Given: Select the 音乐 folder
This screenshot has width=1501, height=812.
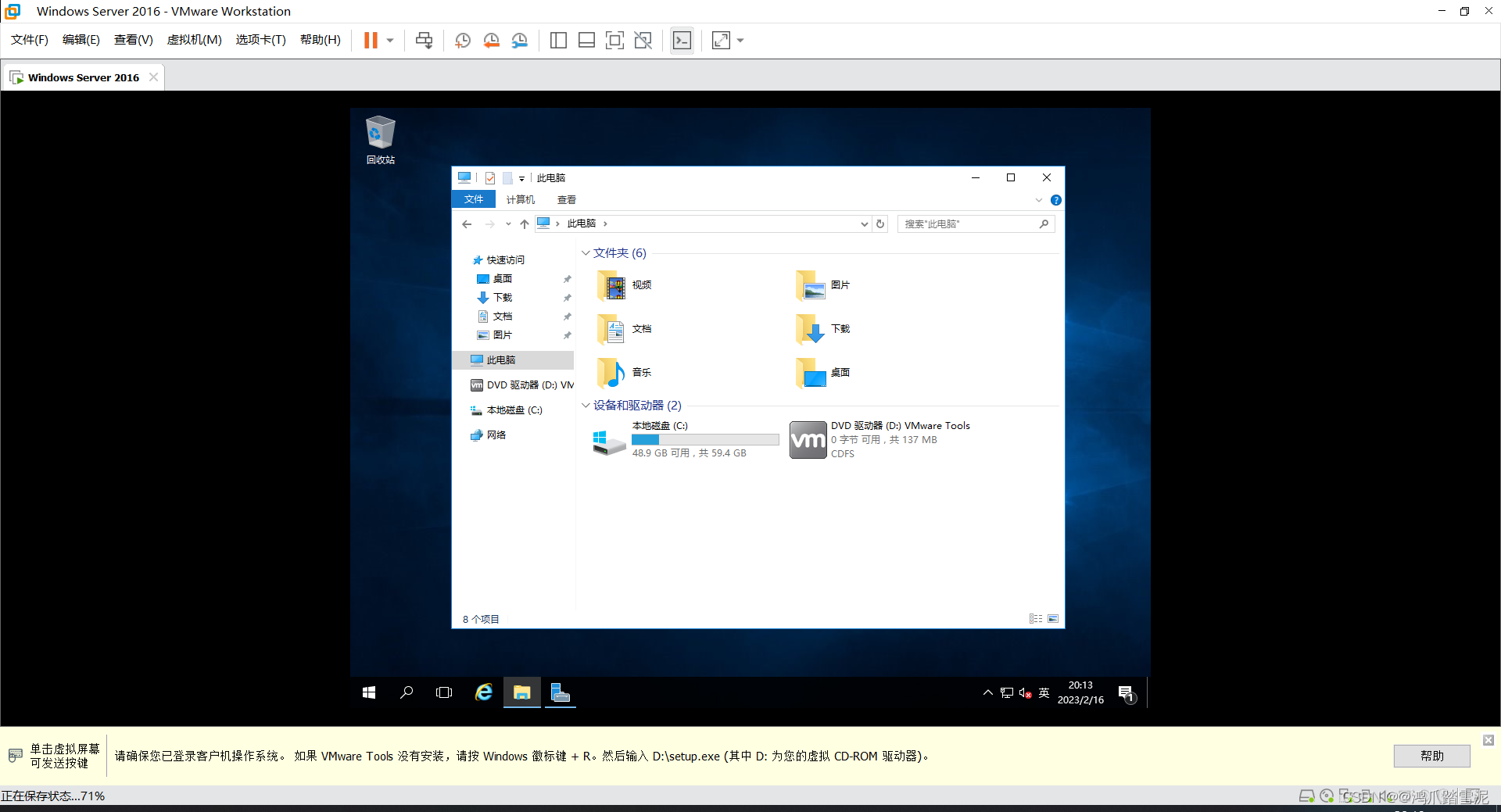Looking at the screenshot, I should coord(625,373).
